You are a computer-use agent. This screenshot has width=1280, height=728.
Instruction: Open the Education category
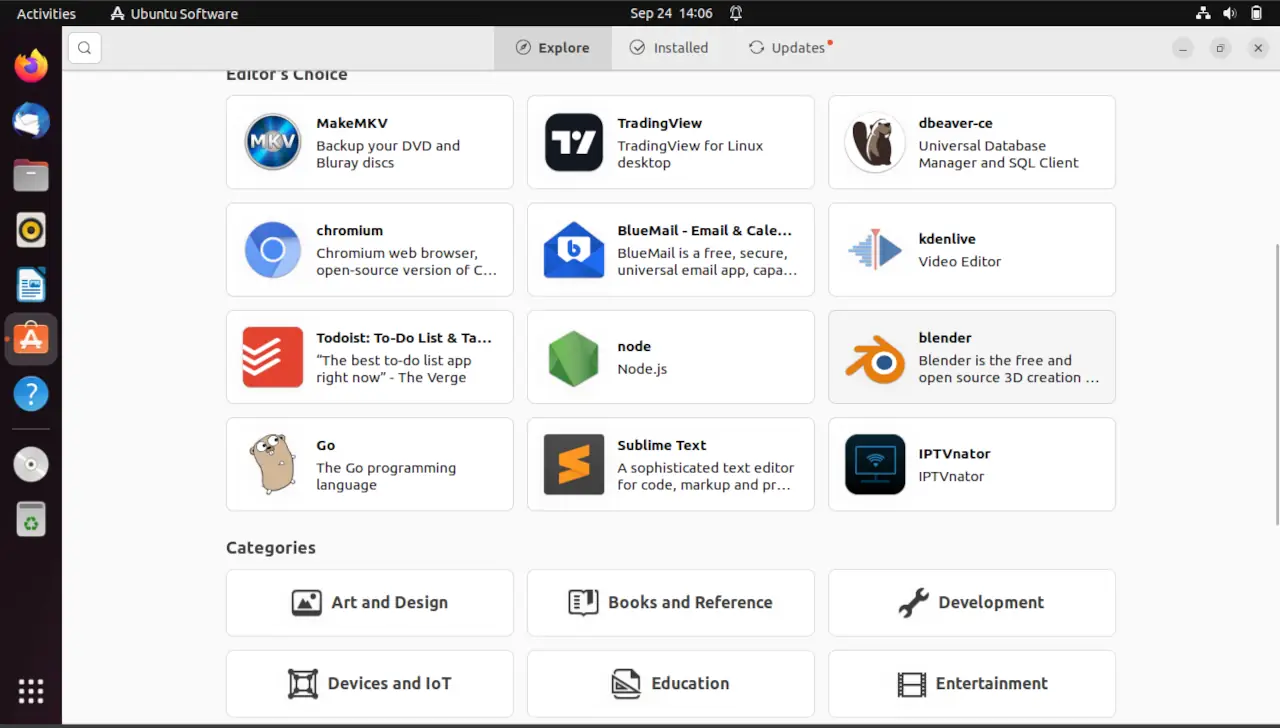(671, 684)
